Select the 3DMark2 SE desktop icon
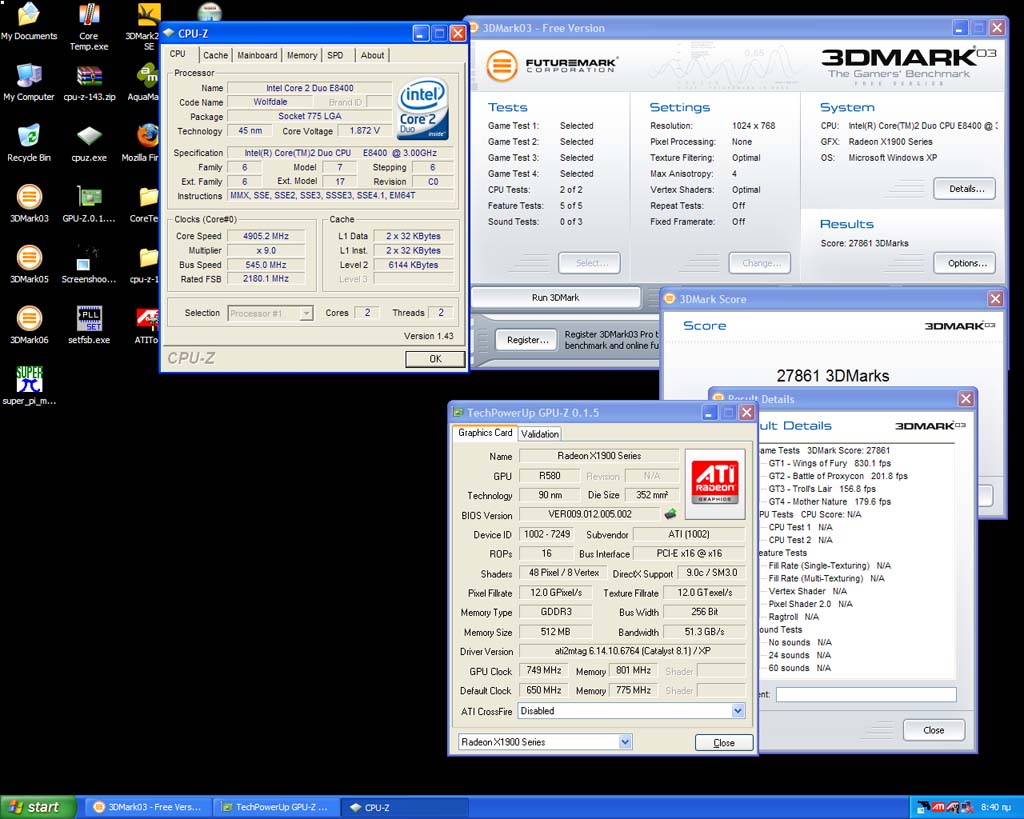The width and height of the screenshot is (1024, 819). pyautogui.click(x=144, y=27)
